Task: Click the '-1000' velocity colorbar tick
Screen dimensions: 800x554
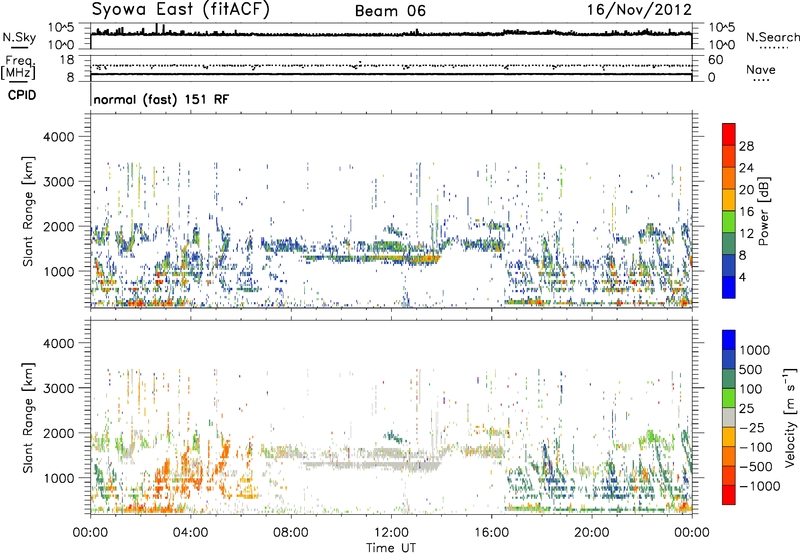Action: (760, 486)
